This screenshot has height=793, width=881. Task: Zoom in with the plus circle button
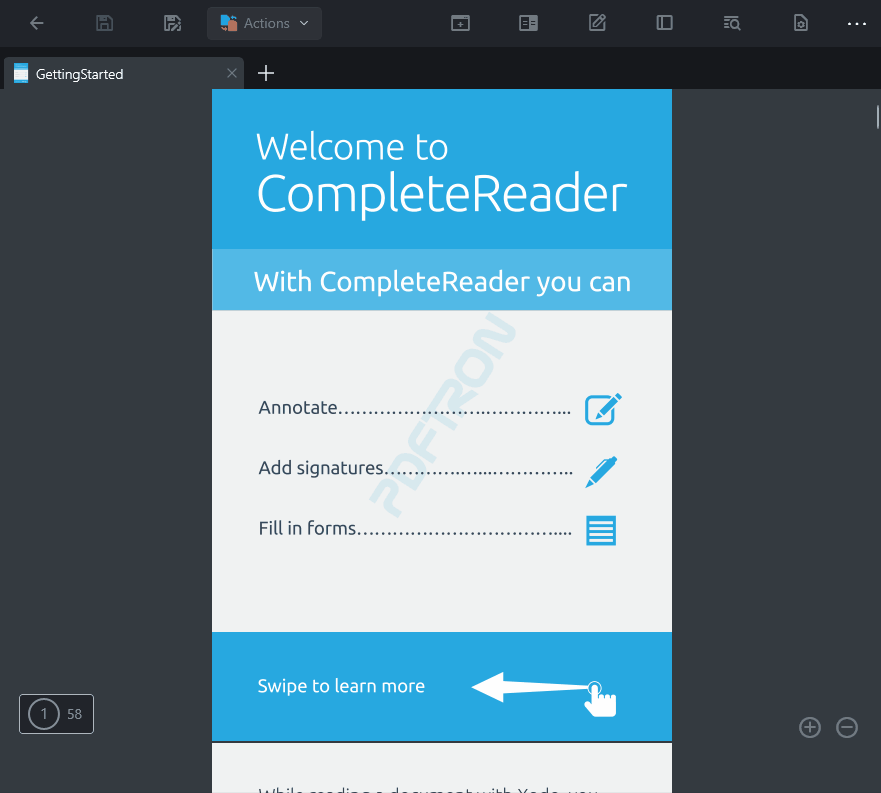(x=810, y=728)
